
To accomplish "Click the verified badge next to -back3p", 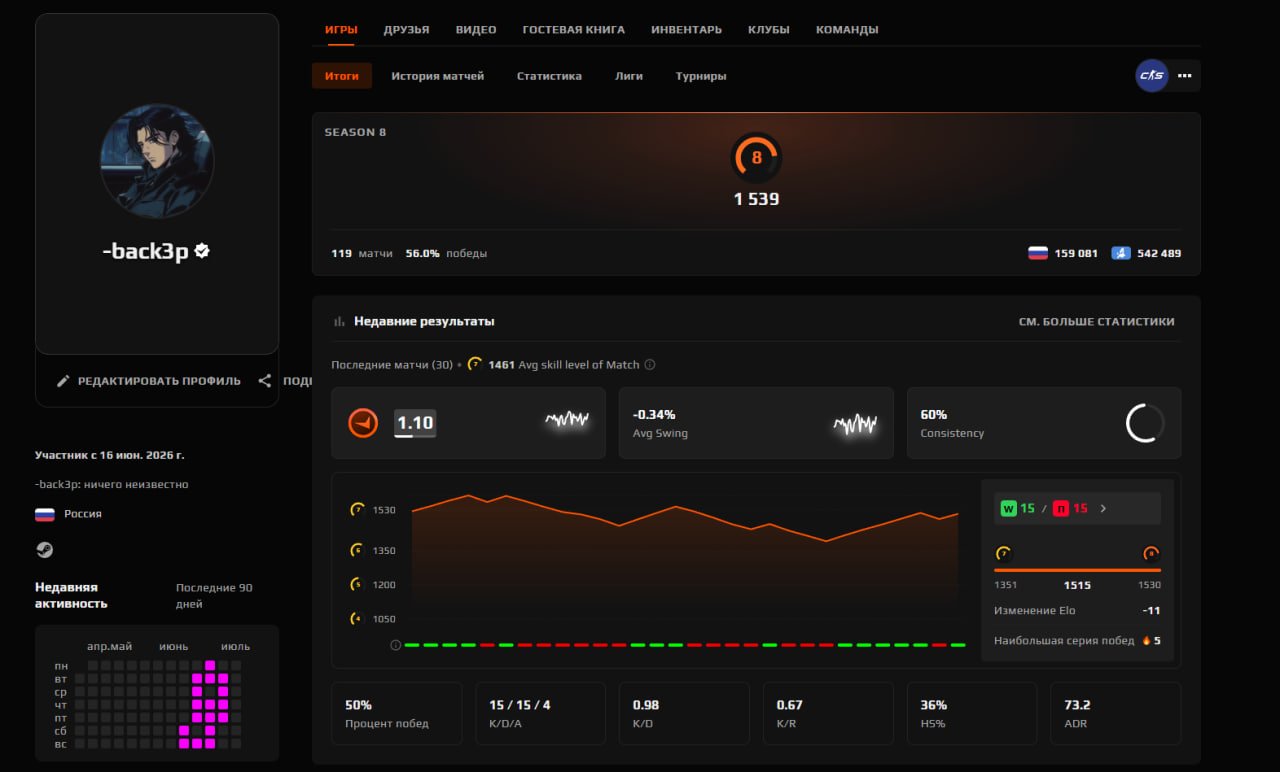I will pos(202,251).
